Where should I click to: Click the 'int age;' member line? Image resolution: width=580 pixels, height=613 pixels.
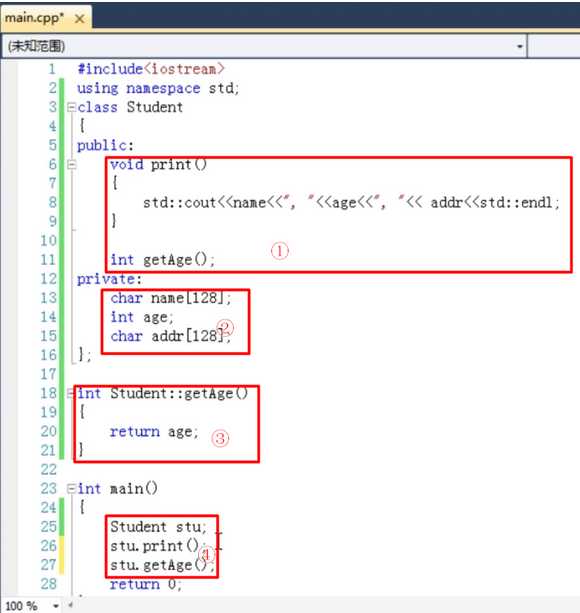141,317
